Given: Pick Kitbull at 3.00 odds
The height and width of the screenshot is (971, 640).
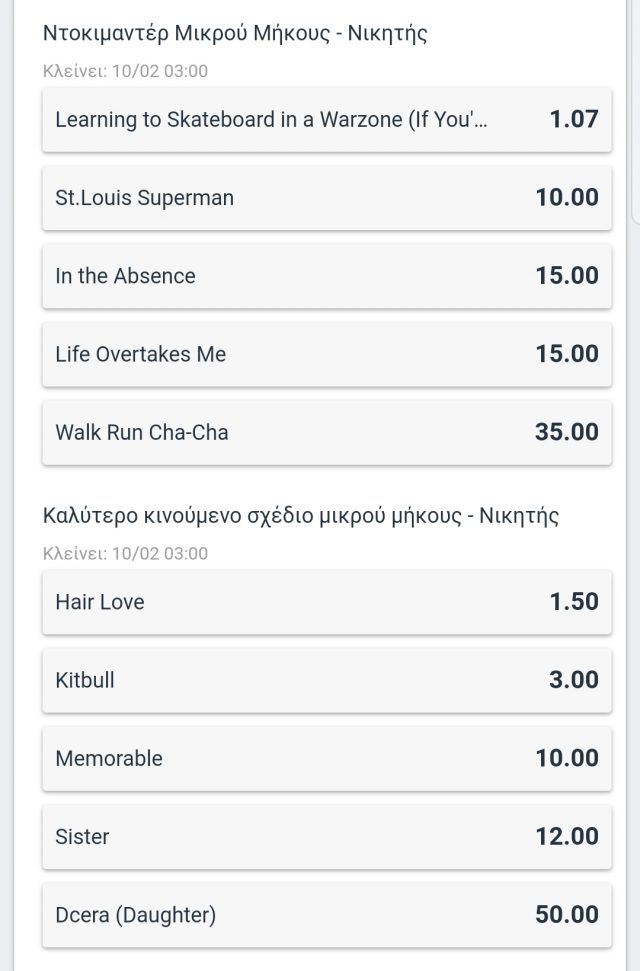Looking at the screenshot, I should (x=327, y=680).
